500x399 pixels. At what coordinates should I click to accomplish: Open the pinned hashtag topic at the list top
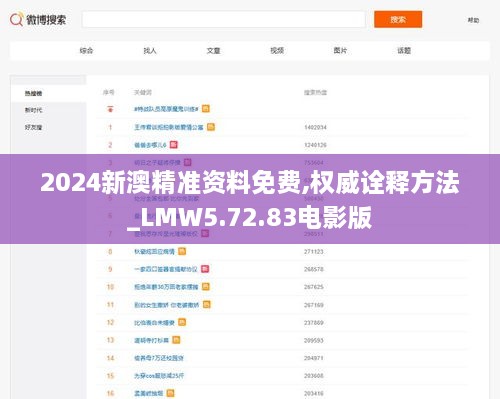pyautogui.click(x=166, y=109)
